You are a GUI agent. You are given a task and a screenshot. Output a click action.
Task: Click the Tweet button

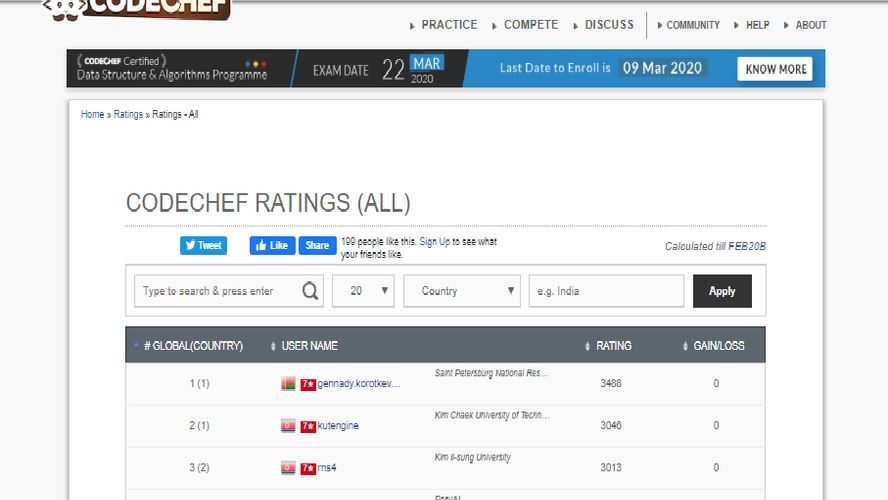click(x=203, y=245)
